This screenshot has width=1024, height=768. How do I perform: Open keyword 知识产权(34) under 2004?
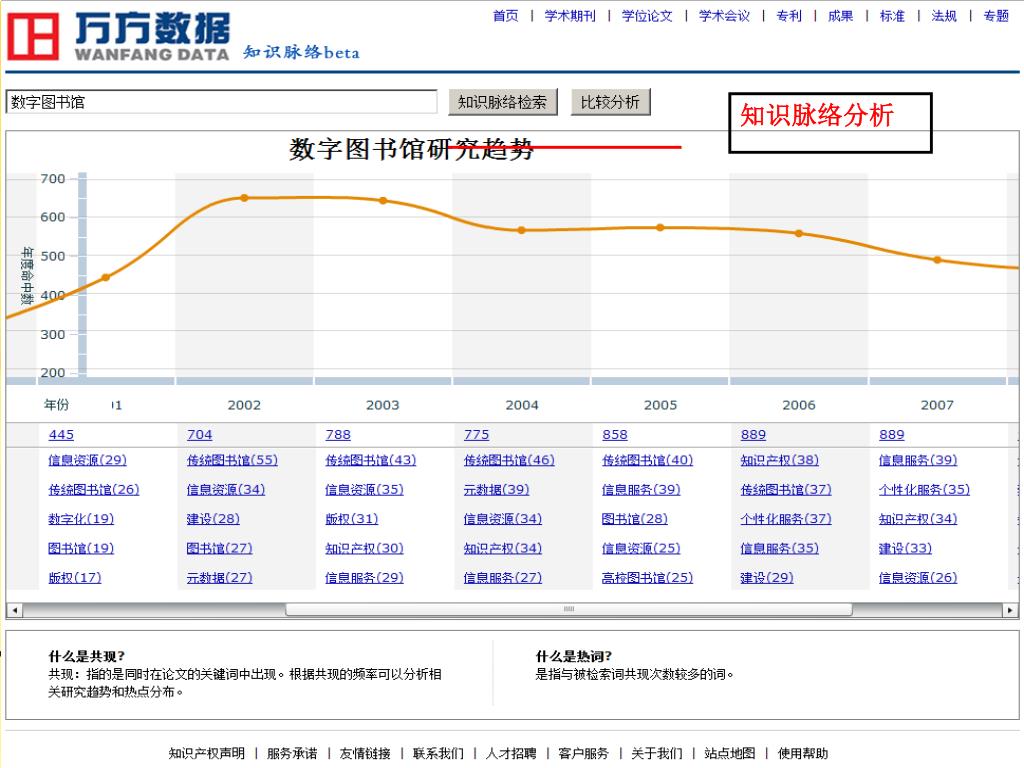click(503, 548)
